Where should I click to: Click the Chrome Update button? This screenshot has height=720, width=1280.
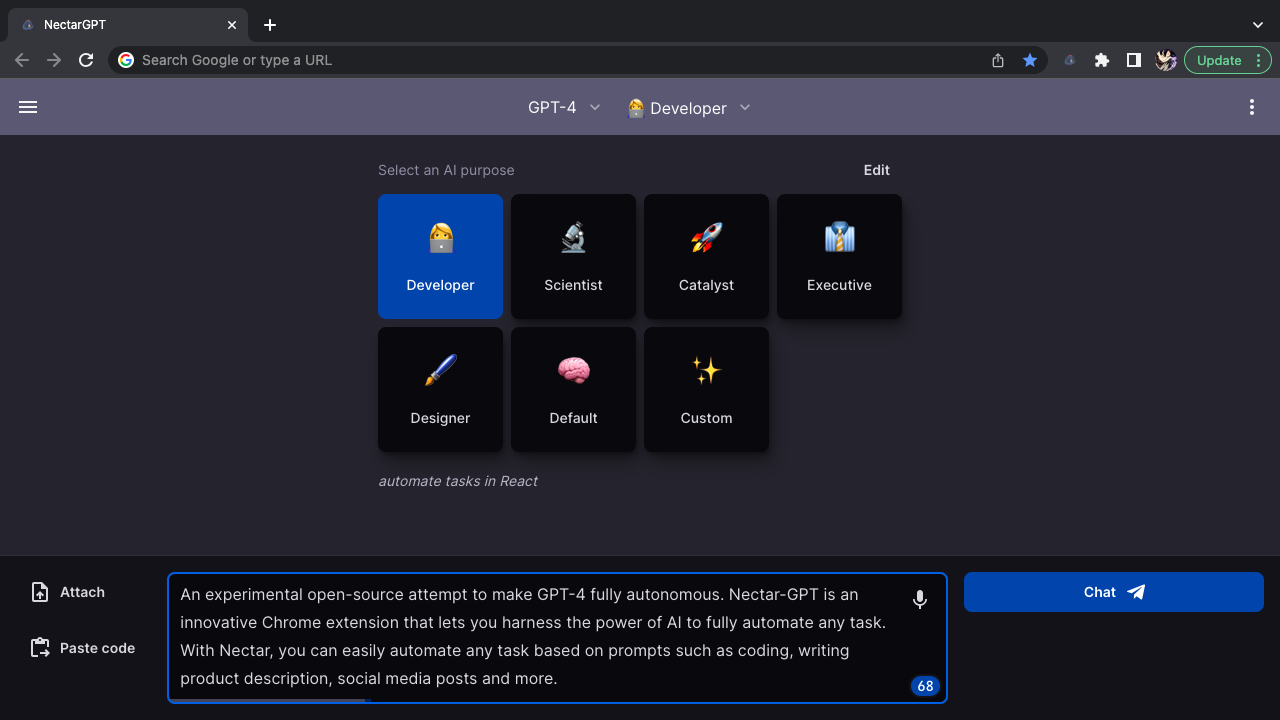coord(1228,60)
